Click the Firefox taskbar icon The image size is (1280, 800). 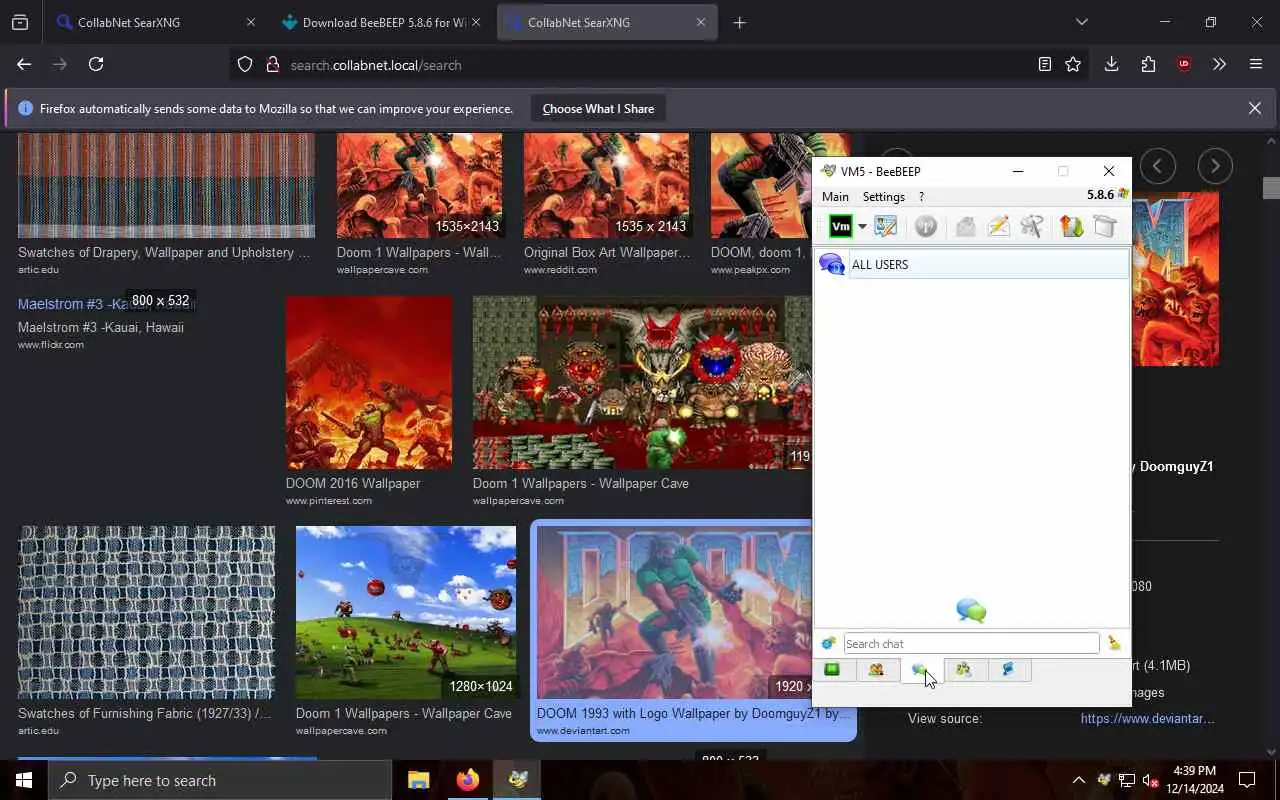pyautogui.click(x=468, y=780)
